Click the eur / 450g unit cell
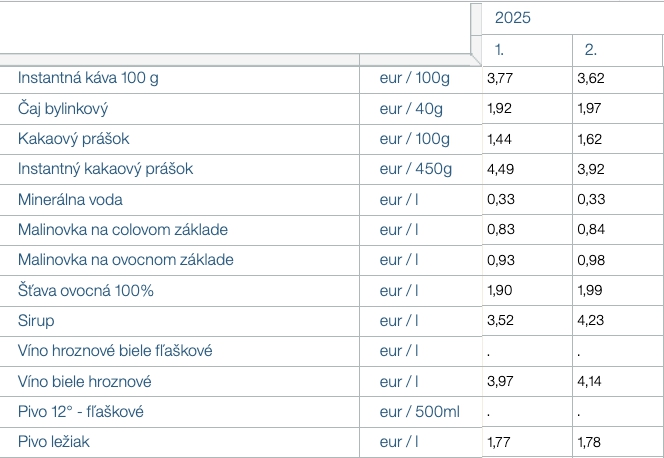Viewport: 664px width, 458px height. coord(416,169)
